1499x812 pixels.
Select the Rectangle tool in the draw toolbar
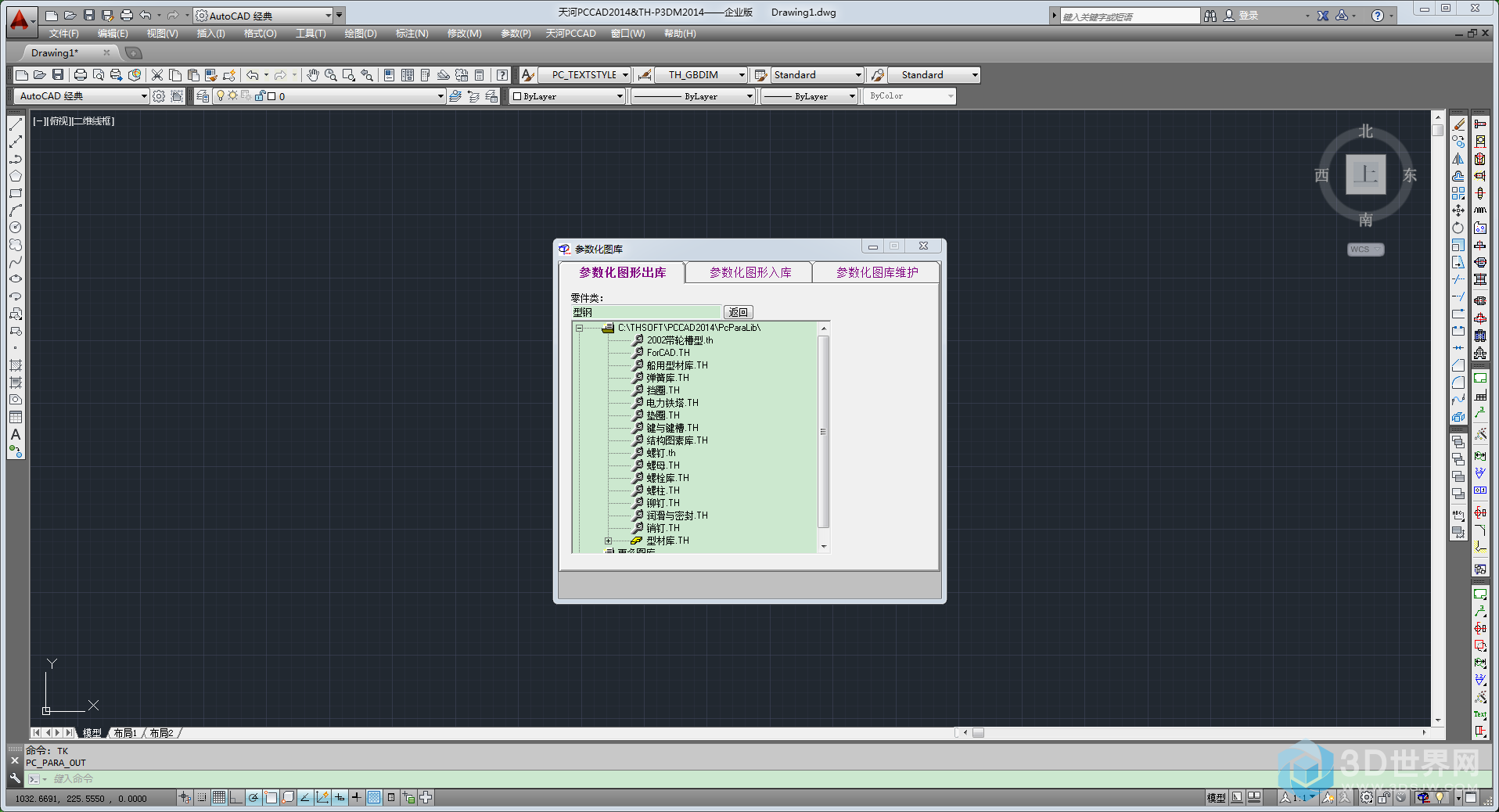[x=16, y=193]
